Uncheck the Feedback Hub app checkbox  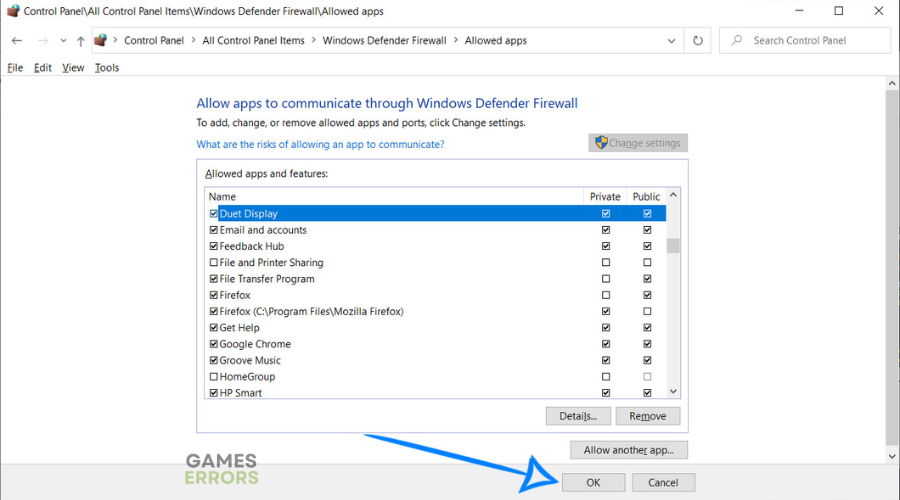(214, 246)
